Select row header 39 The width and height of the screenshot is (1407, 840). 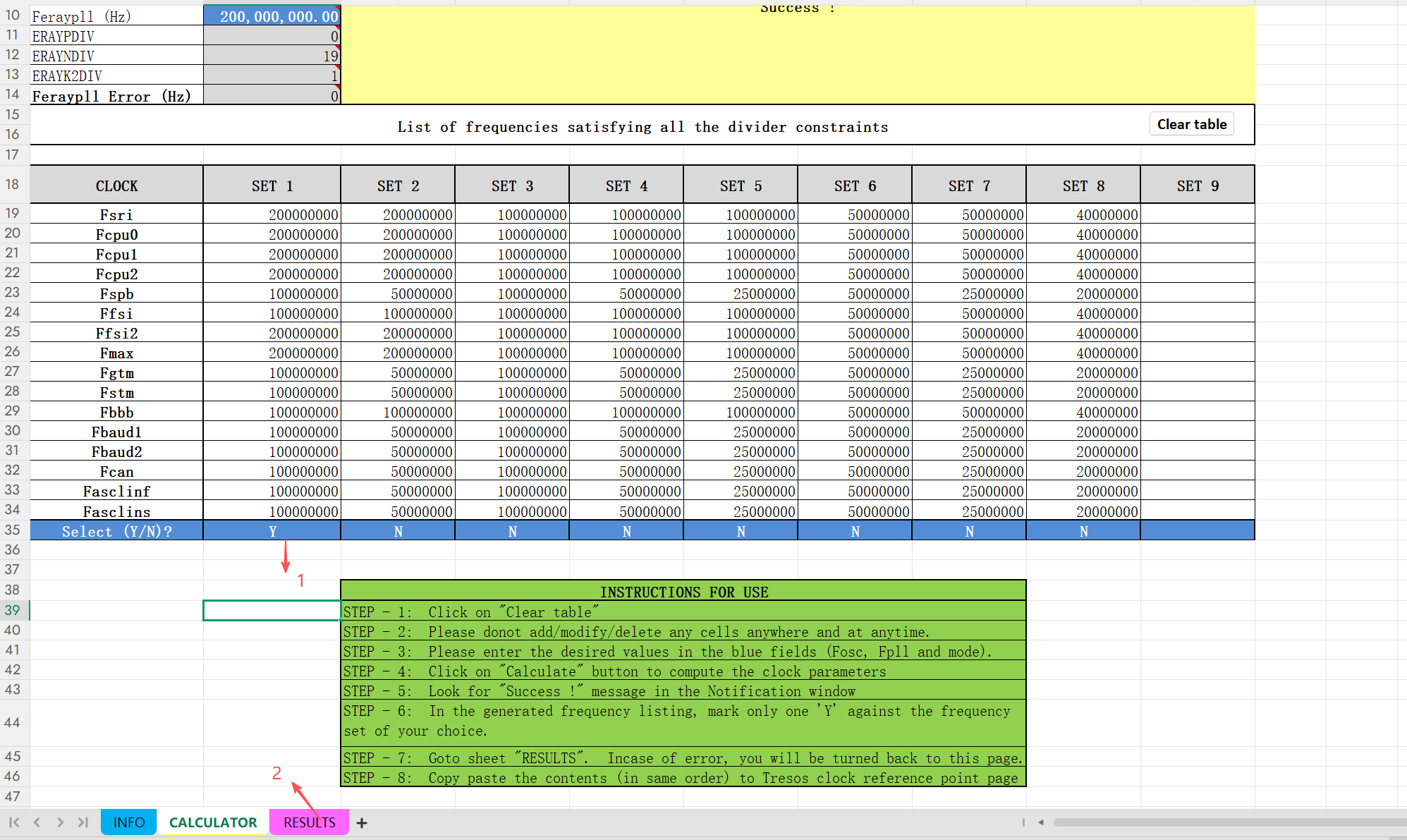(x=13, y=610)
